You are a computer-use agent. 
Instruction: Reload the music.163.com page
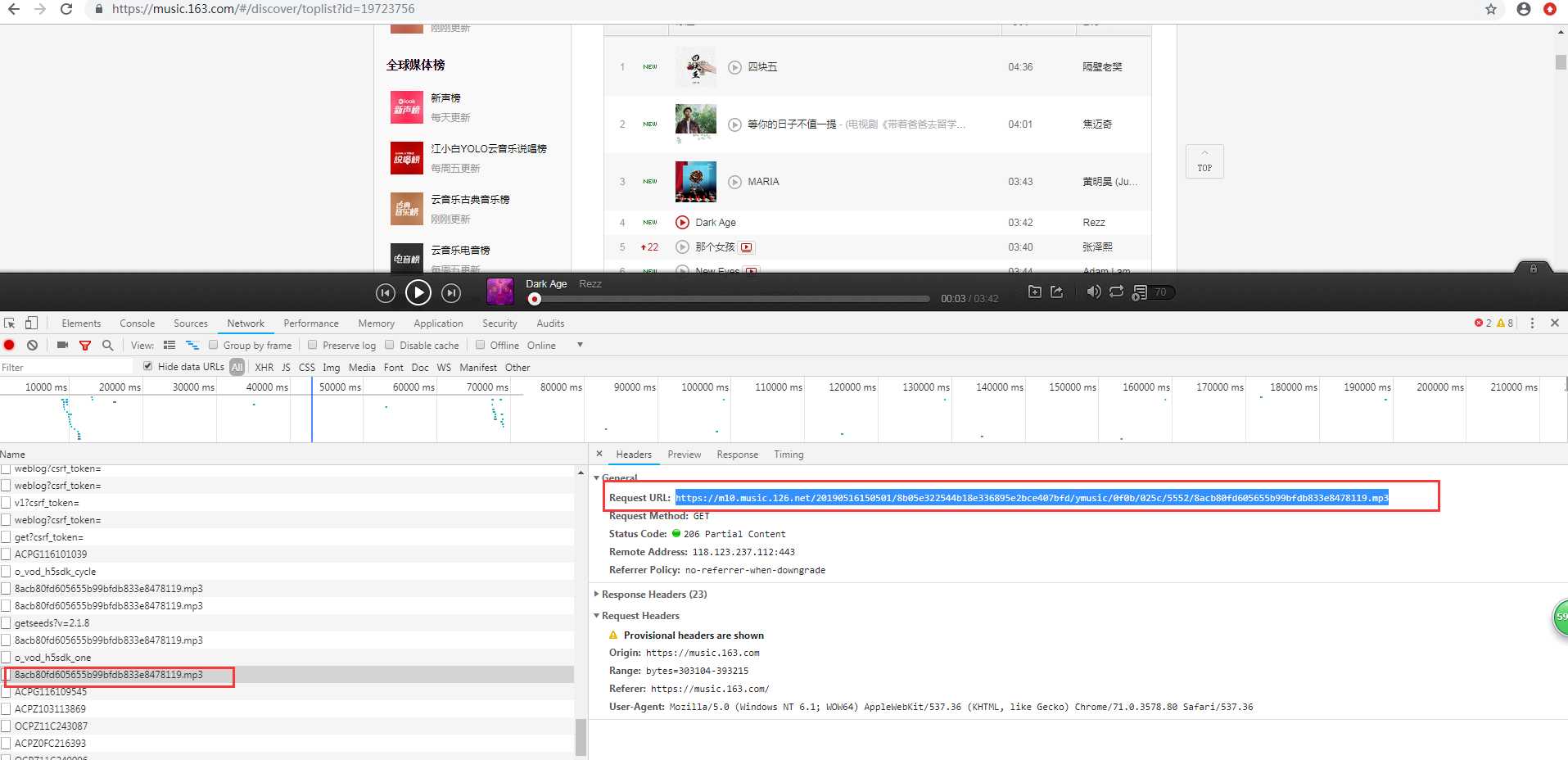(x=66, y=9)
